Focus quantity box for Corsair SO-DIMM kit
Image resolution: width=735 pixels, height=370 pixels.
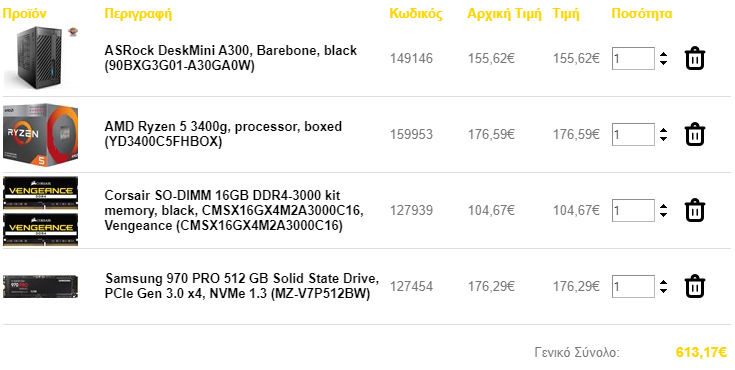[633, 211]
